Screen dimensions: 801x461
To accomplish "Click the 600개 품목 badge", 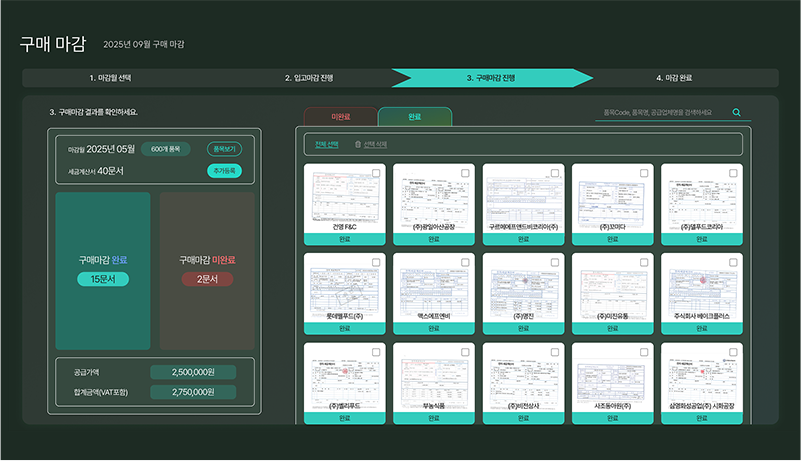I will [x=165, y=149].
